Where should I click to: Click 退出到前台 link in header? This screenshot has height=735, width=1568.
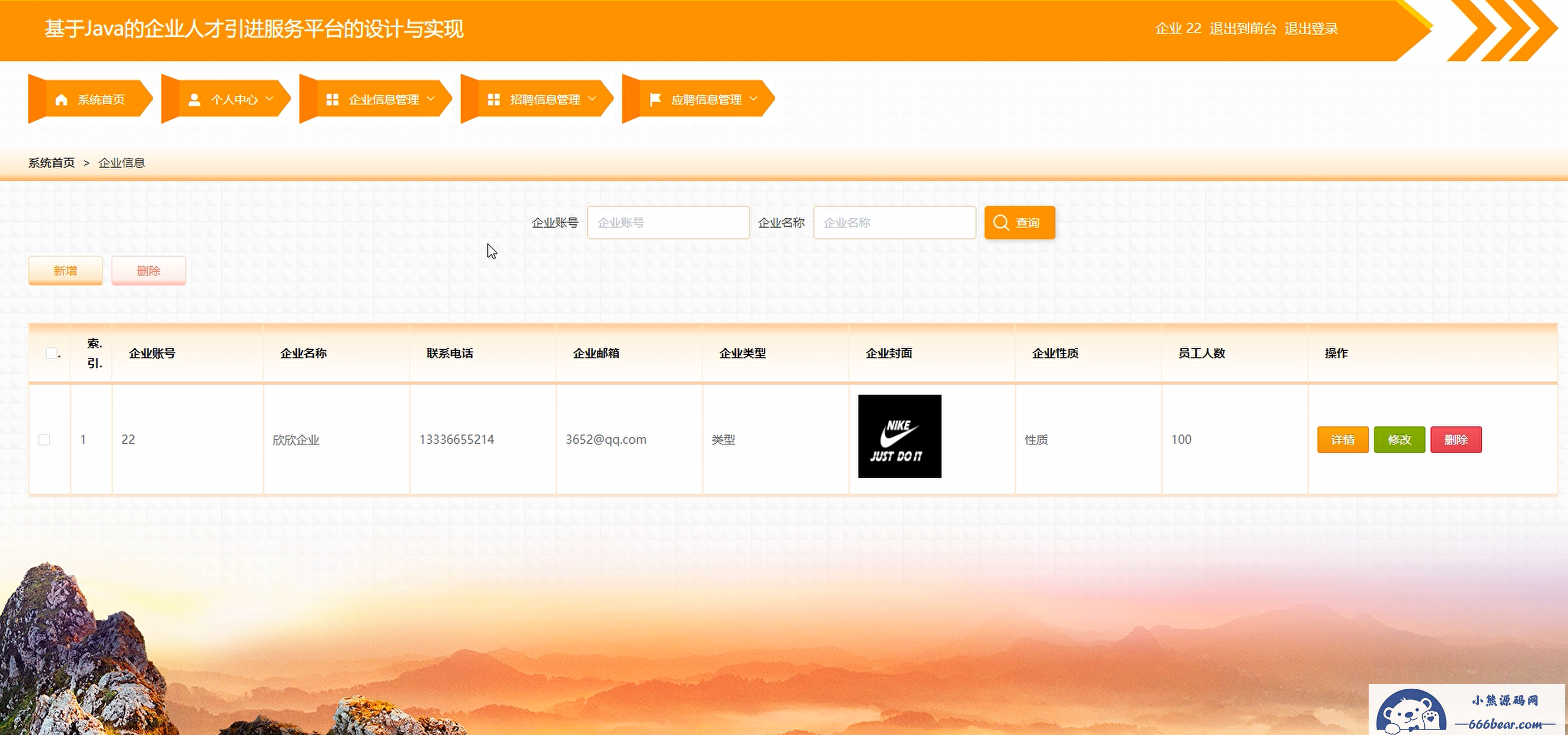pyautogui.click(x=1243, y=28)
